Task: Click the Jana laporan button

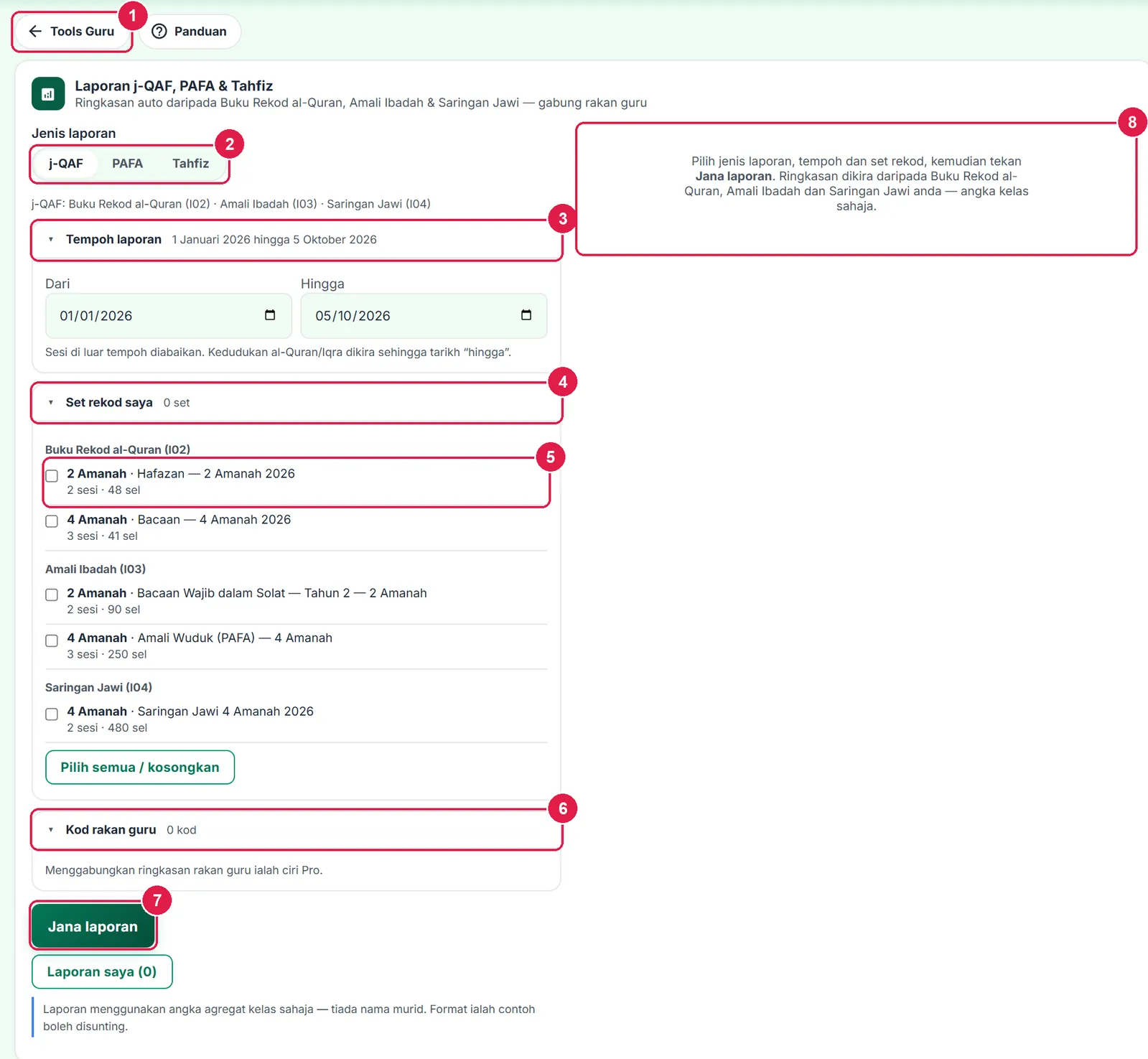Action: pos(93,927)
